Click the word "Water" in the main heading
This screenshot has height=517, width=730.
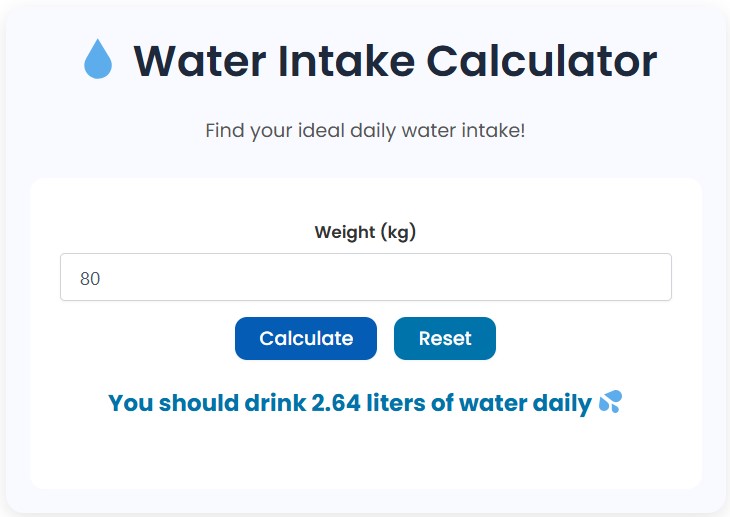tap(198, 60)
